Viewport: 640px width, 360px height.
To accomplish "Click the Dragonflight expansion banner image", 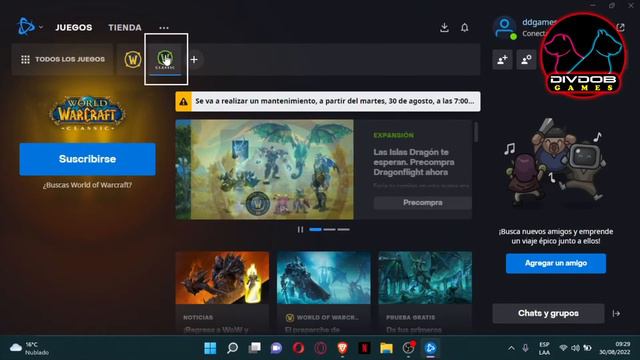I will [265, 169].
